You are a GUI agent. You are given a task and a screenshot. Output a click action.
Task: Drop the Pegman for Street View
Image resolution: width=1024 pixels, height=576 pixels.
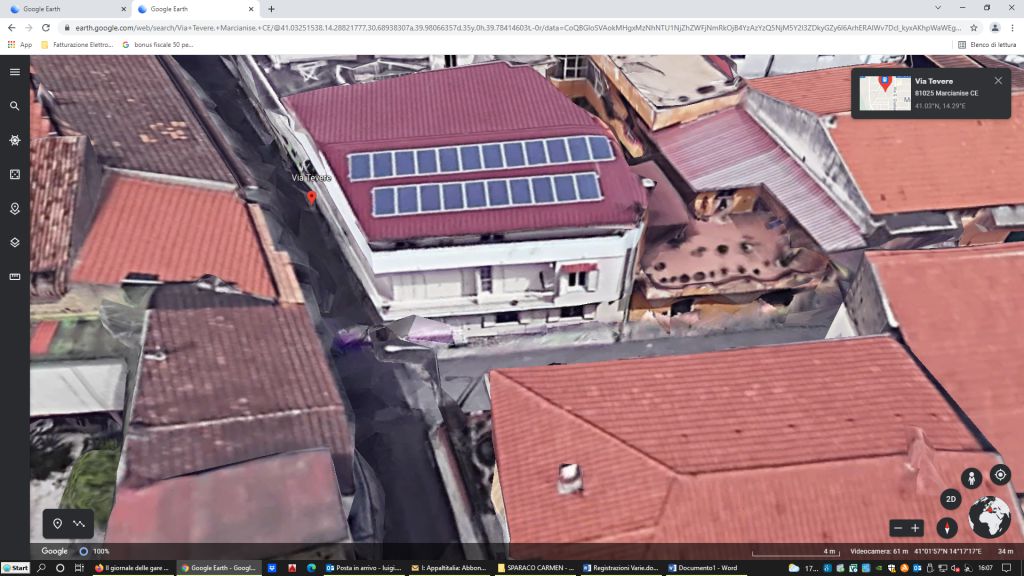(970, 478)
